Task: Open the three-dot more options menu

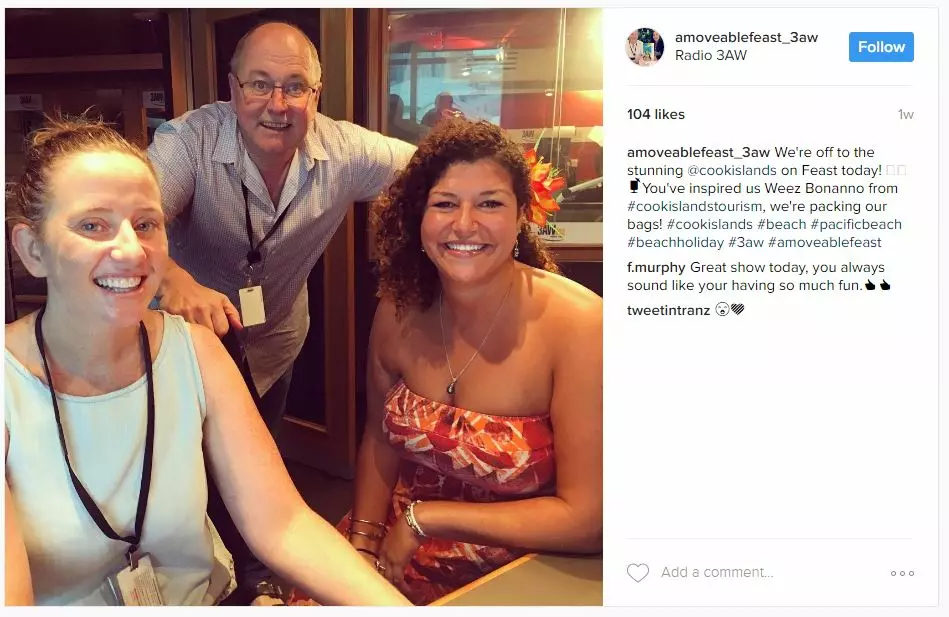Action: [902, 573]
